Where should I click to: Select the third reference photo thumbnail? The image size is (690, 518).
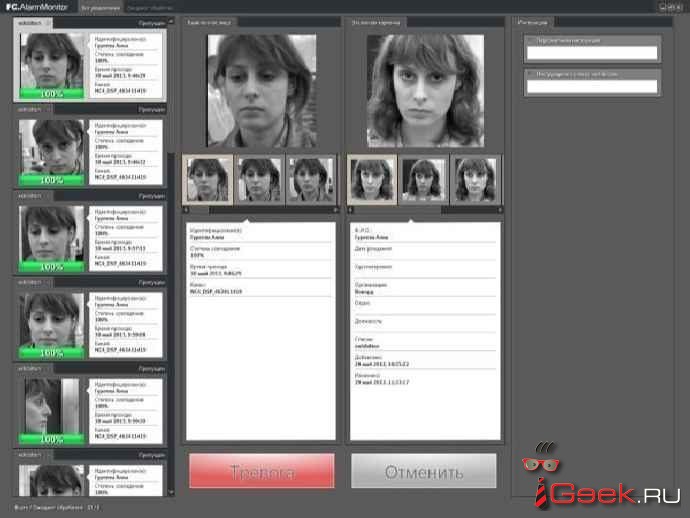(x=475, y=180)
